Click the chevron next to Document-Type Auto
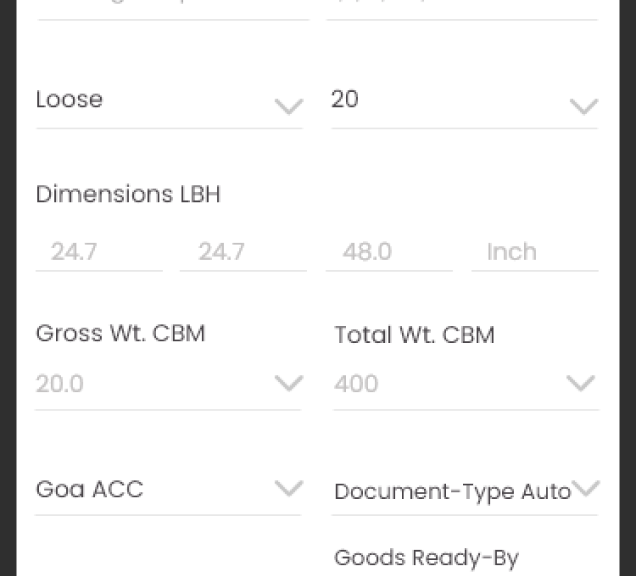Viewport: 636px width, 576px height. coord(585,488)
